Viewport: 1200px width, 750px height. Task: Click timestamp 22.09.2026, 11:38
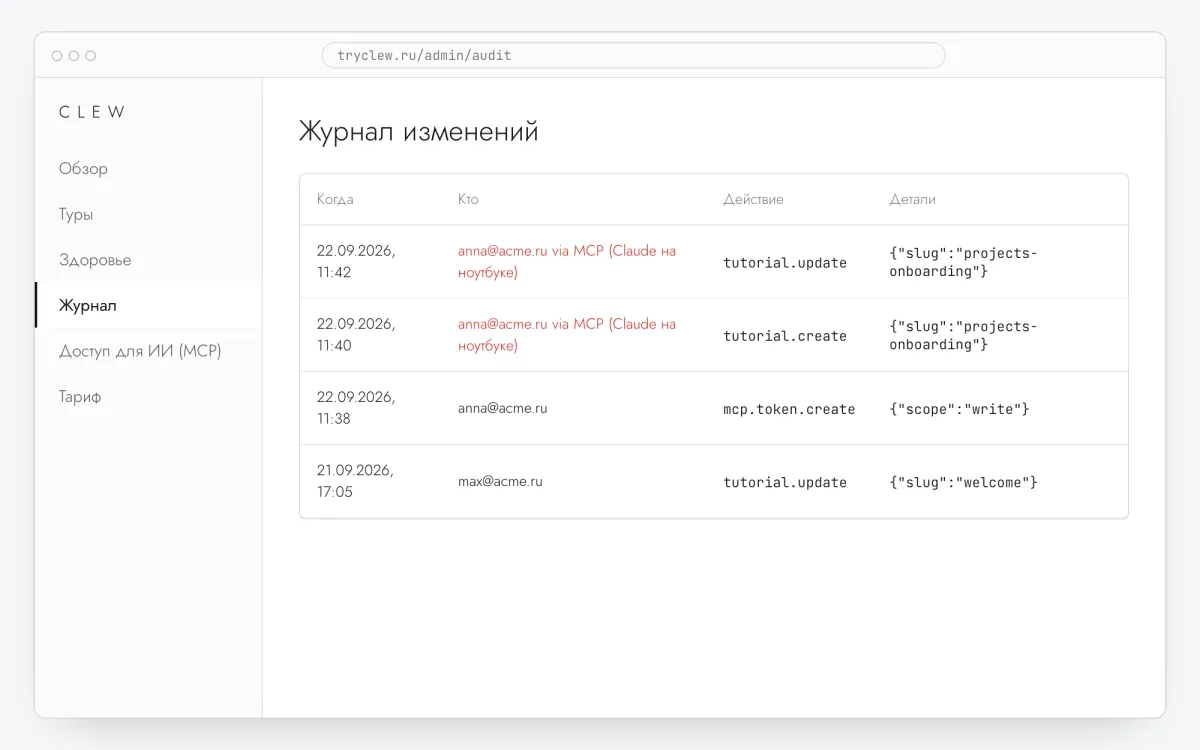coord(356,408)
